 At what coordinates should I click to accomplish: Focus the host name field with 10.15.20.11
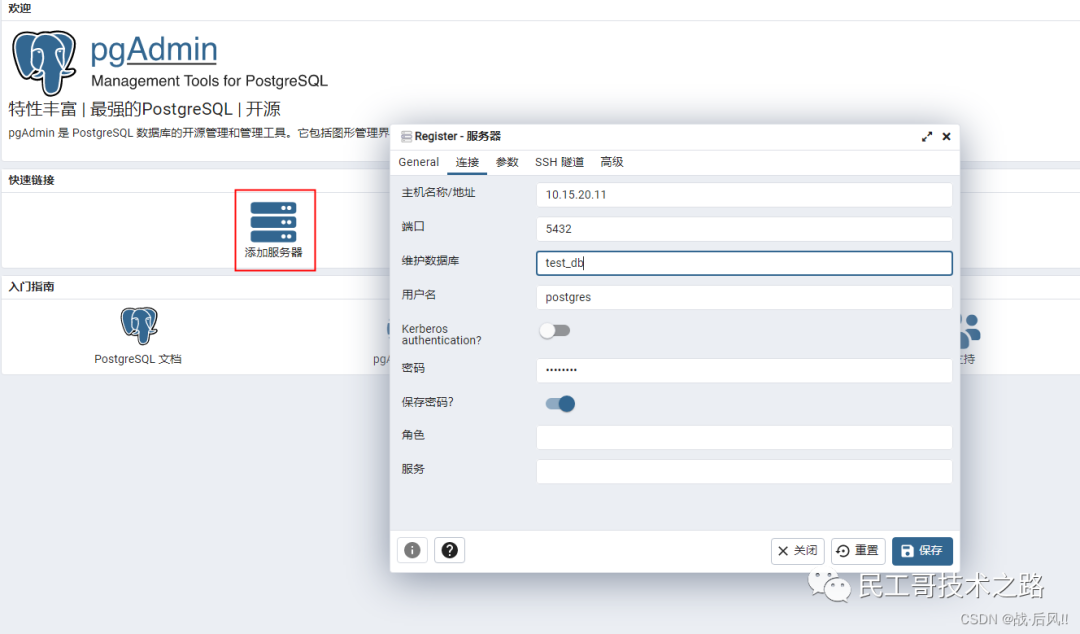tap(744, 194)
